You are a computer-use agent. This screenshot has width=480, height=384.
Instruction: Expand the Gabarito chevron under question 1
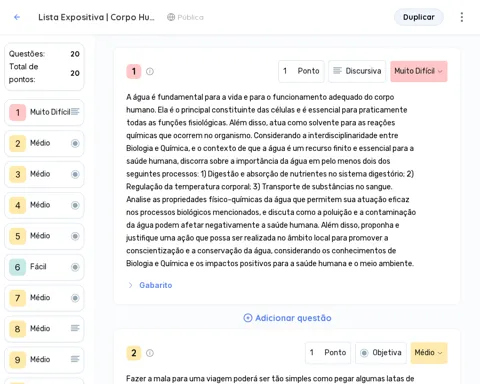click(x=131, y=285)
